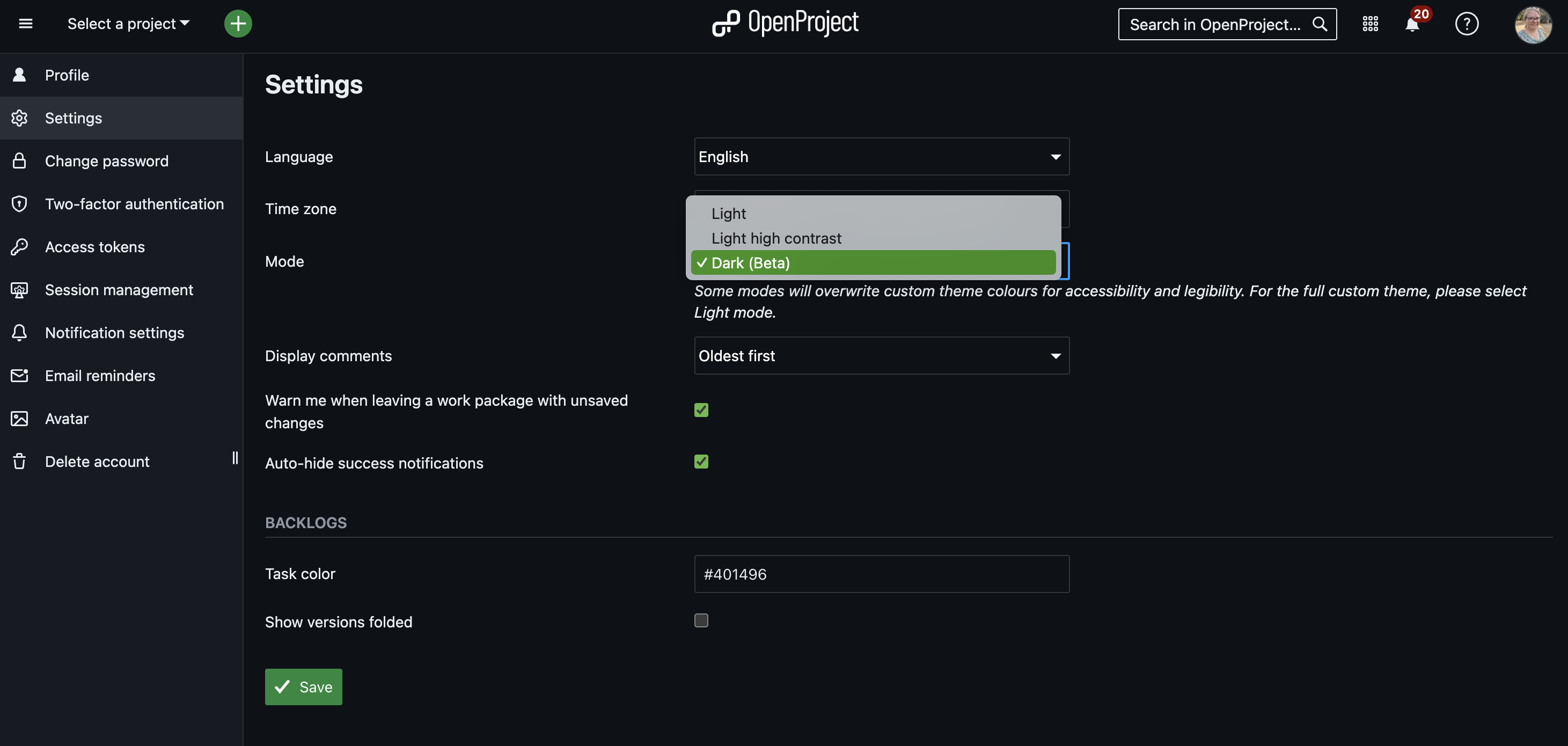This screenshot has width=1568, height=746.
Task: Open the apps grid module menu
Action: coord(1370,24)
